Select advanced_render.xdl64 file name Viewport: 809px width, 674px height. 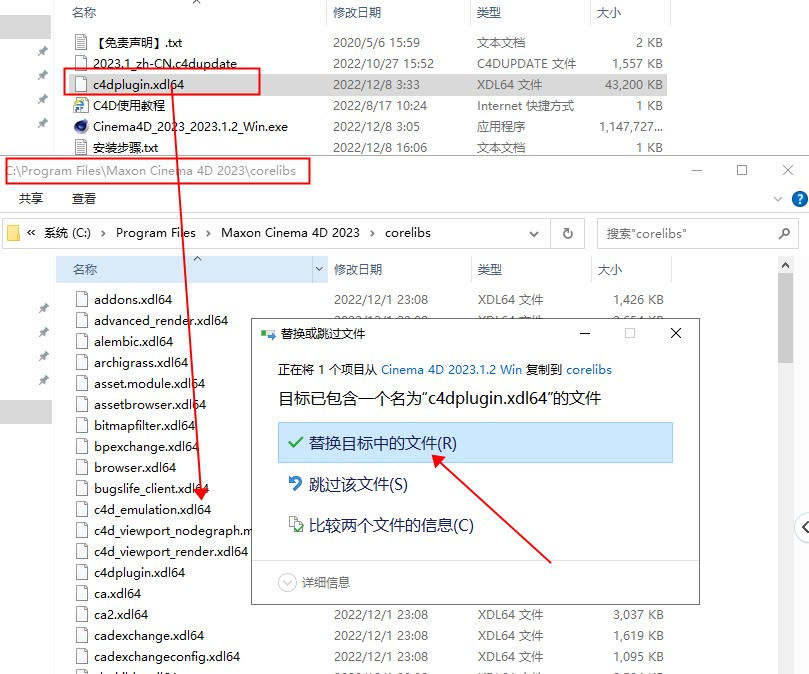tap(161, 320)
